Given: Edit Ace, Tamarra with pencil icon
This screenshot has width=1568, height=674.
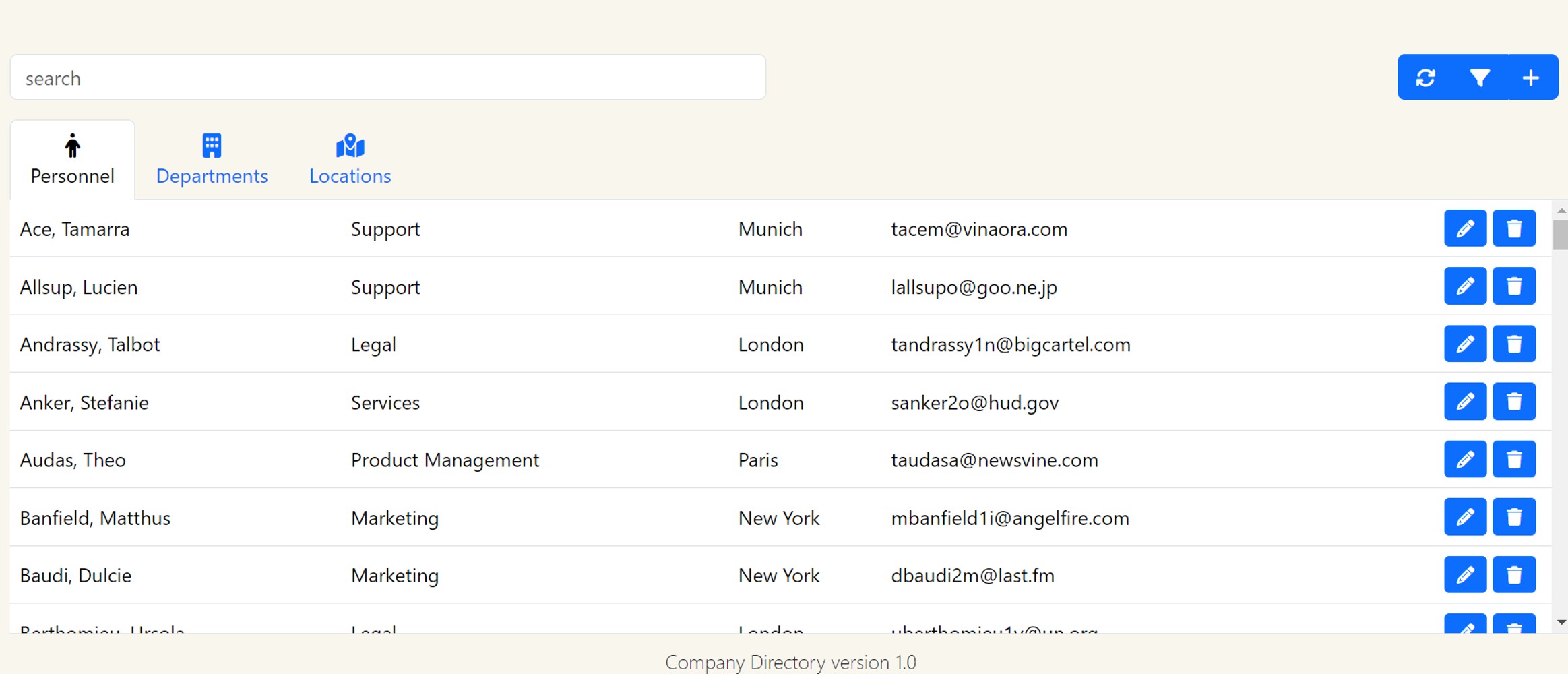Looking at the screenshot, I should [x=1465, y=228].
